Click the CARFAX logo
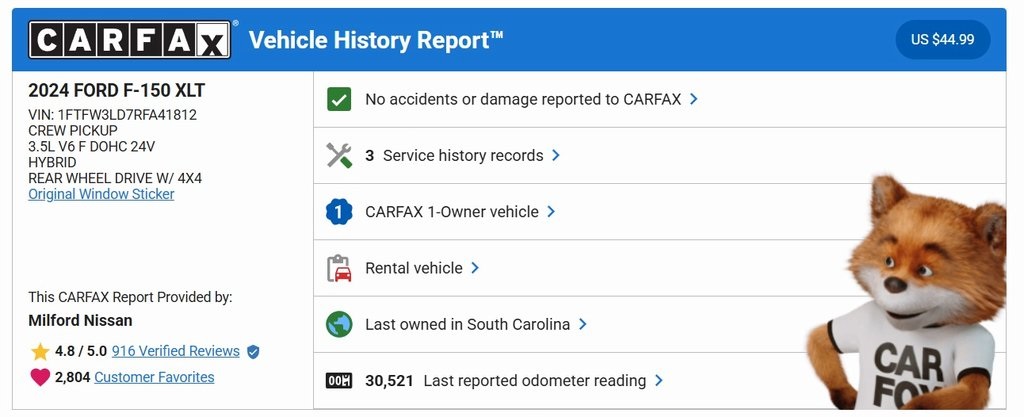The width and height of the screenshot is (1024, 417). [x=130, y=40]
